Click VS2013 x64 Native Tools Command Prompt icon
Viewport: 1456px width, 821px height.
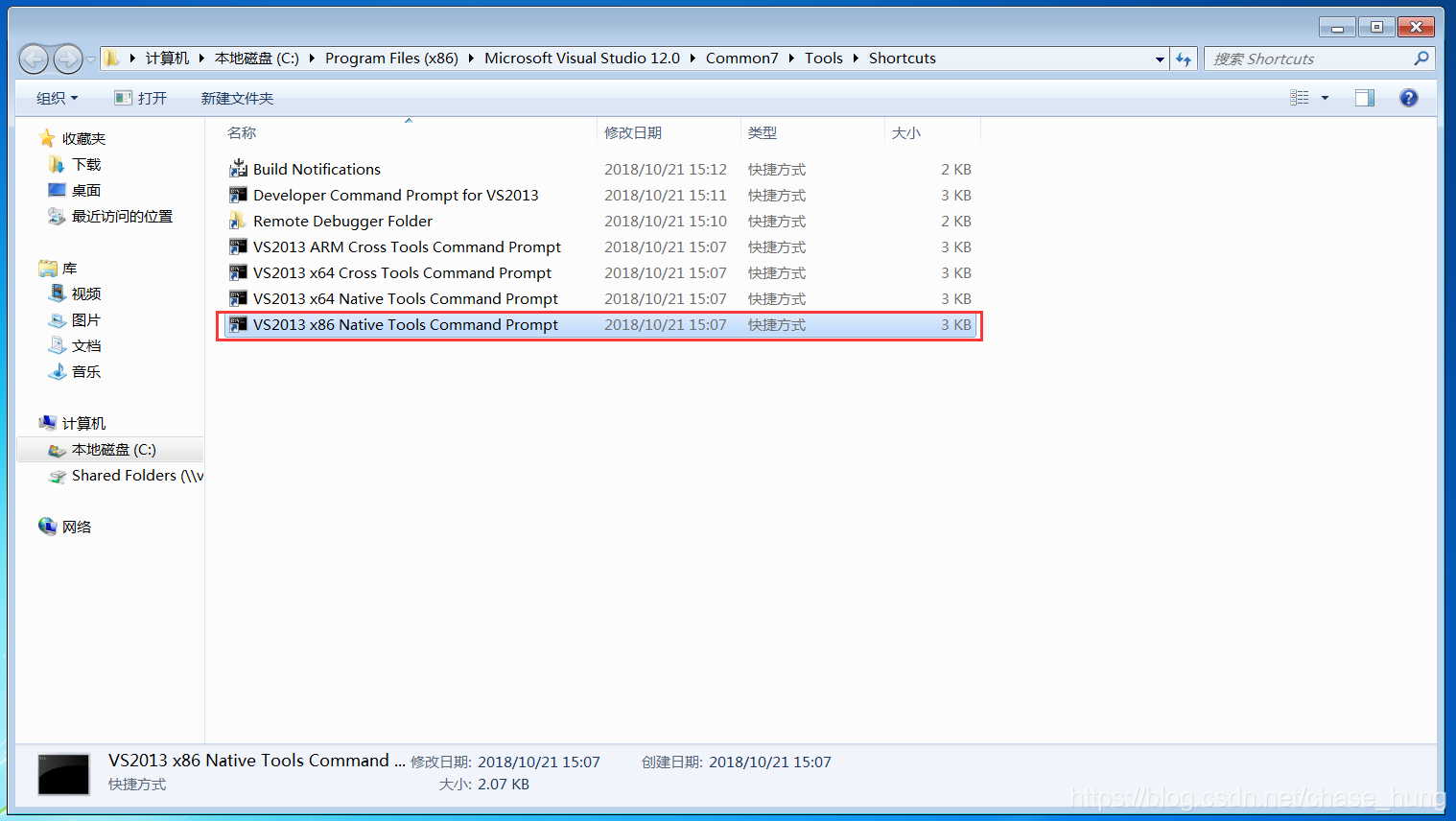[238, 298]
